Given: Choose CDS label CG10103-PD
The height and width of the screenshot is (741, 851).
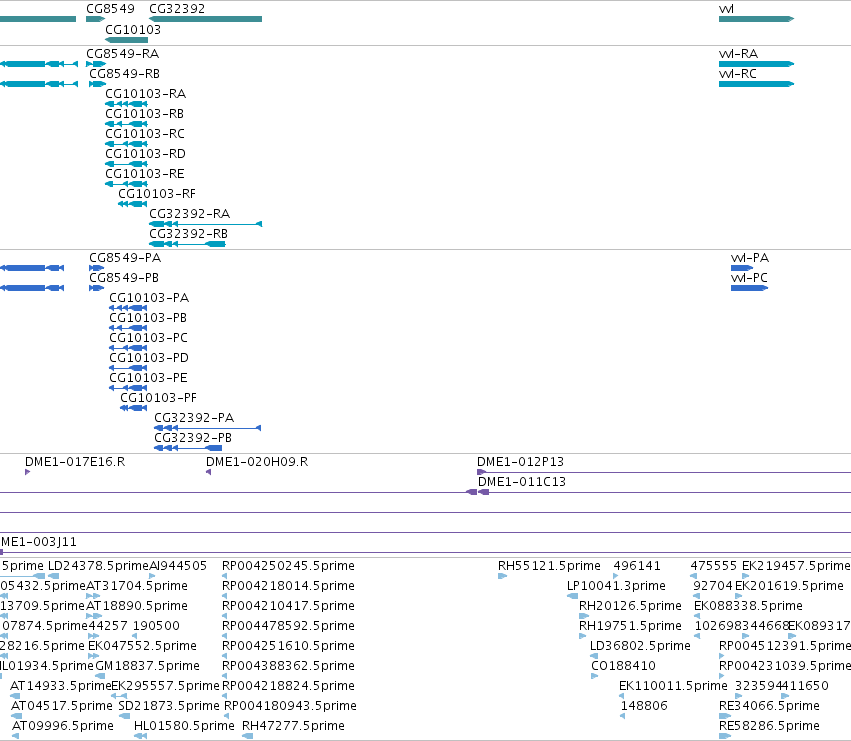Looking at the screenshot, I should coord(149,358).
